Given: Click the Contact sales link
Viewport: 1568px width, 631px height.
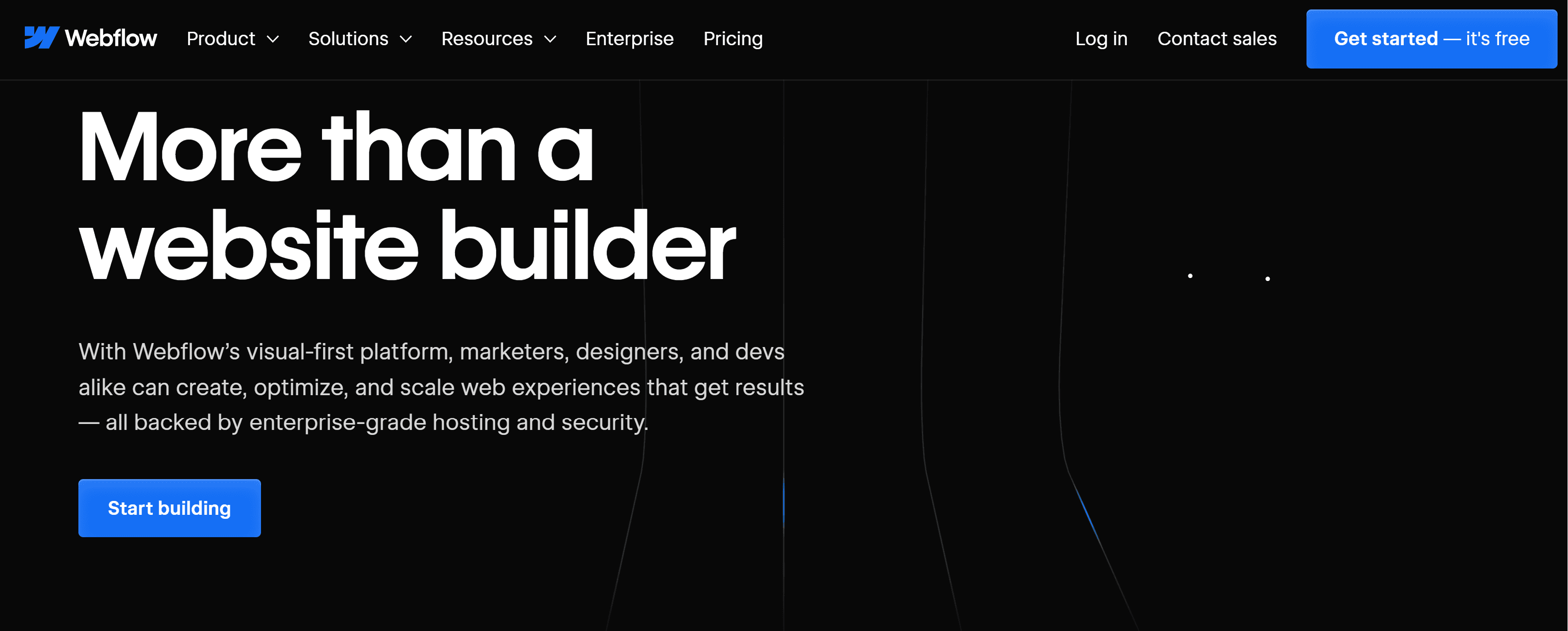Looking at the screenshot, I should [x=1217, y=39].
